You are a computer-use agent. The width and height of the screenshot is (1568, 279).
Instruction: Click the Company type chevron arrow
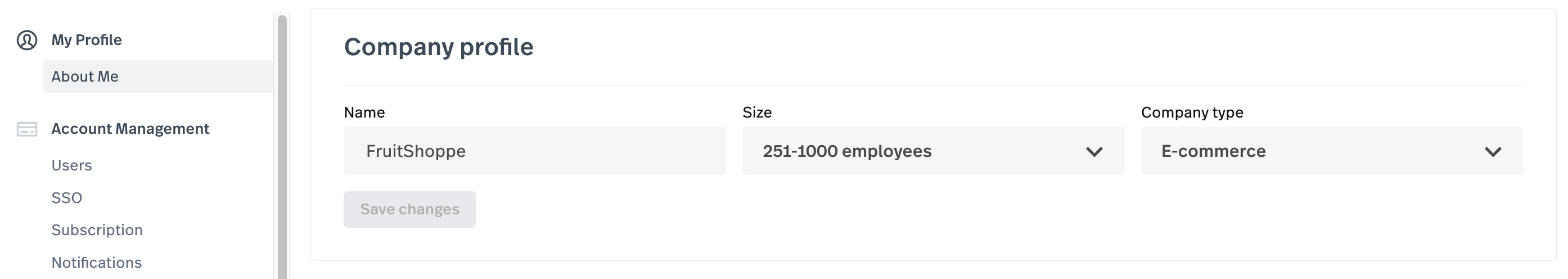click(1493, 152)
